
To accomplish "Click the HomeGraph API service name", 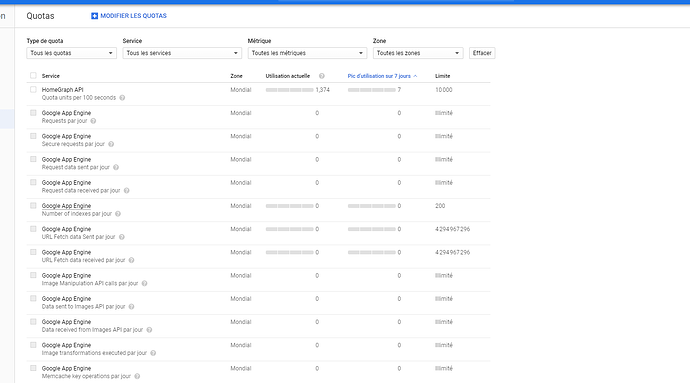I will (62, 90).
